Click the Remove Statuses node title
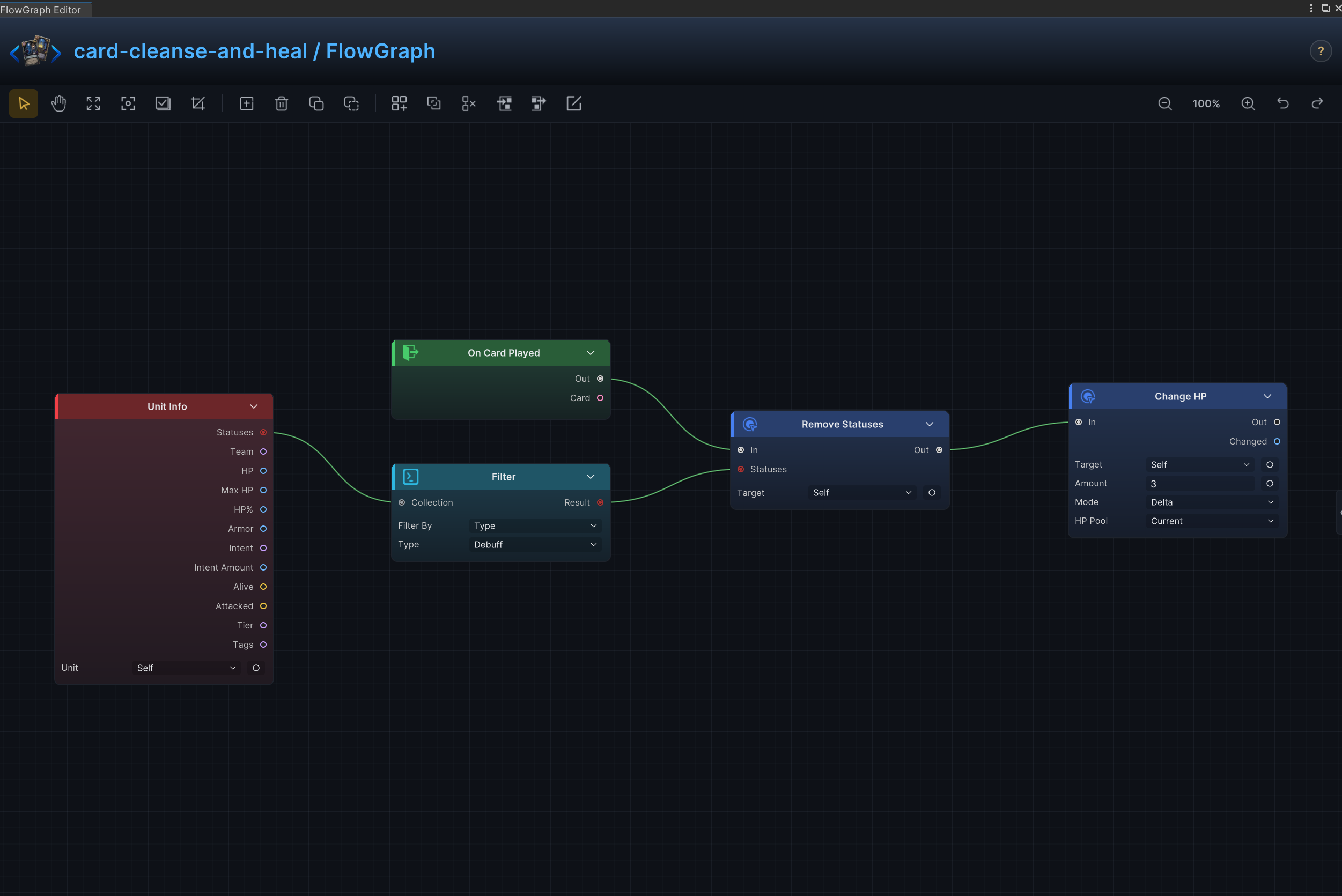The image size is (1342, 896). click(842, 424)
